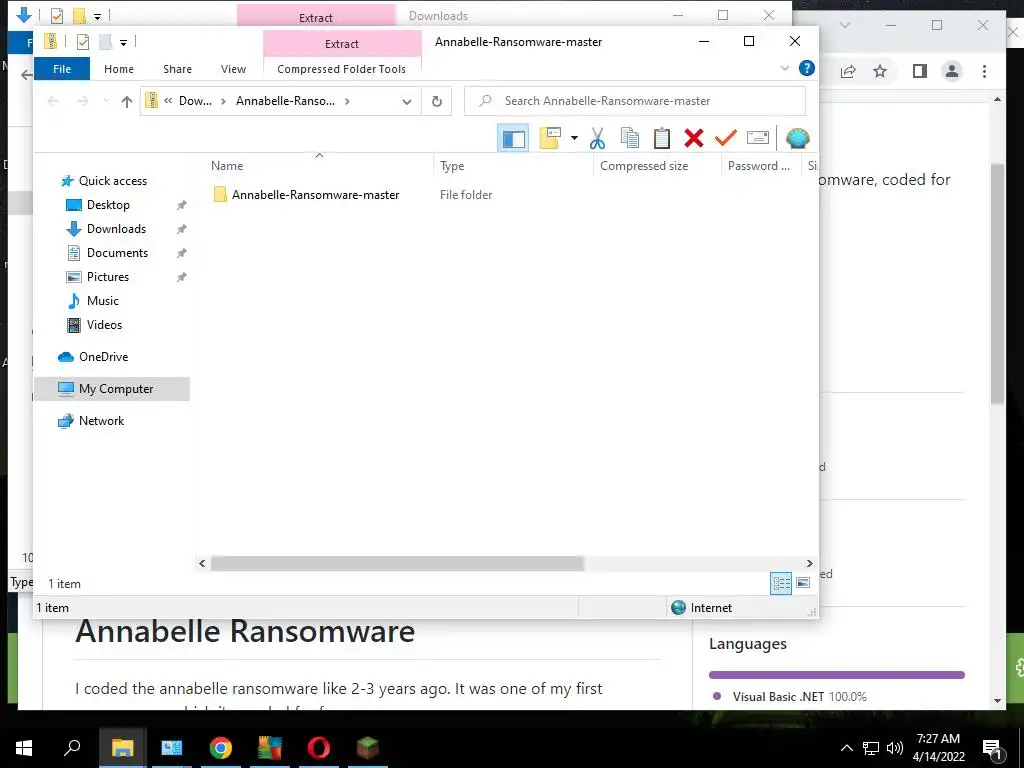Select Quick access in navigation pane
1024x768 pixels.
112,181
